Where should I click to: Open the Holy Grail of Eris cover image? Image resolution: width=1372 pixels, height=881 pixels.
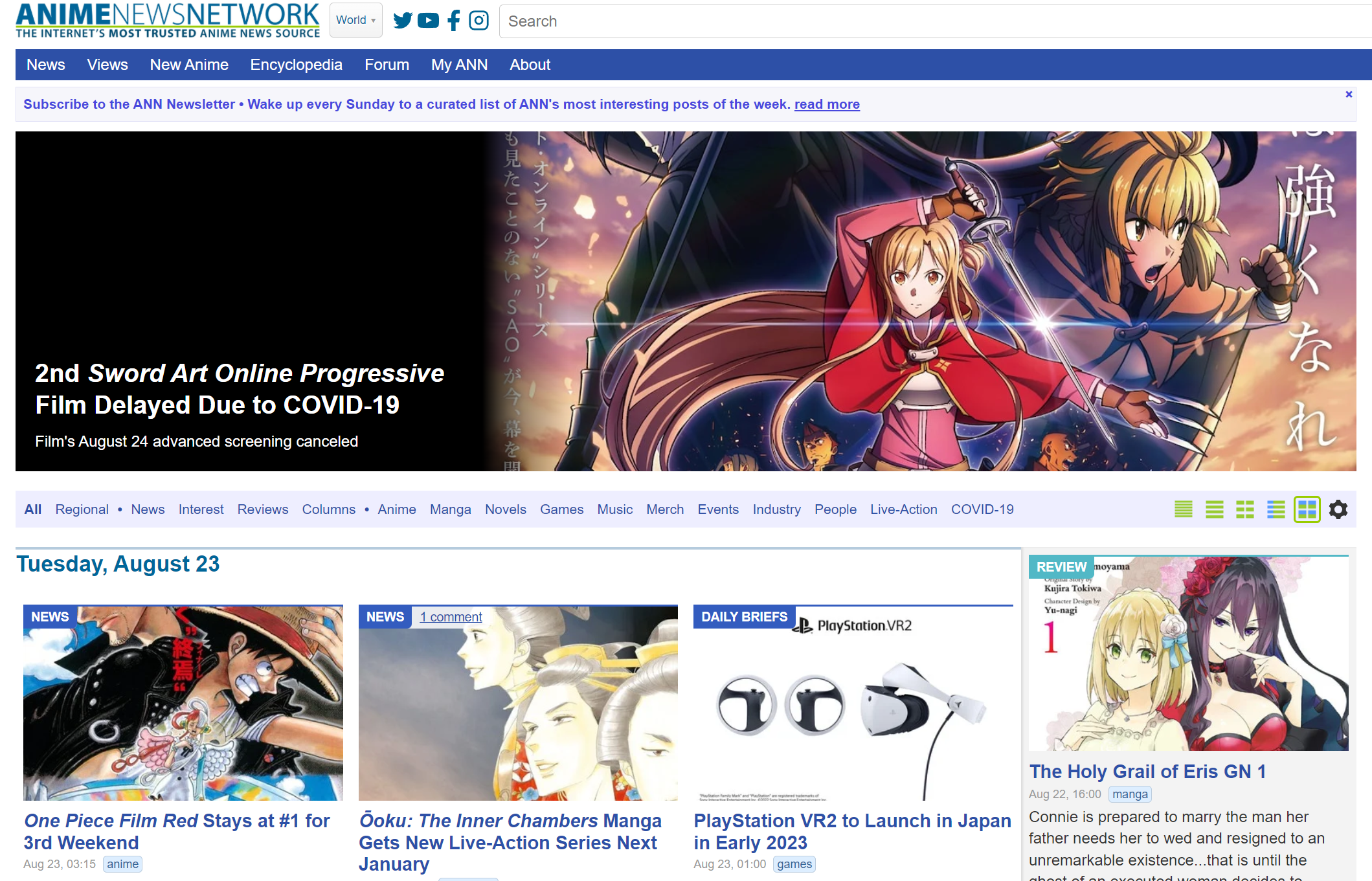coord(1189,653)
